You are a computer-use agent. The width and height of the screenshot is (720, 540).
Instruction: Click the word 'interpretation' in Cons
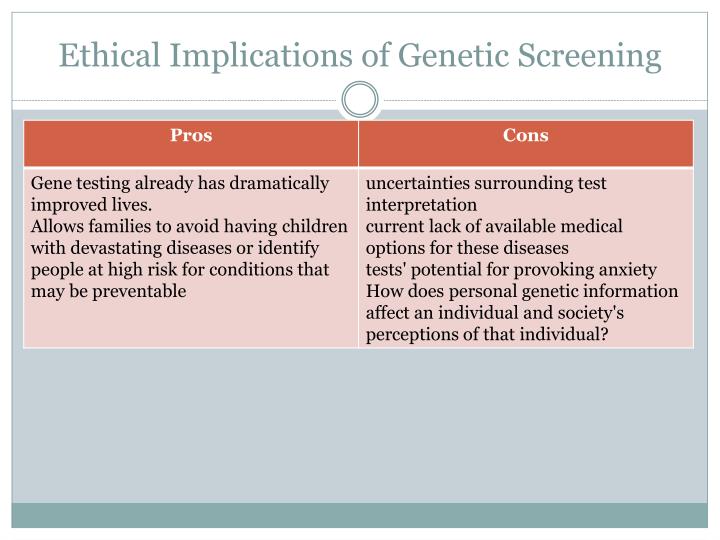421,205
